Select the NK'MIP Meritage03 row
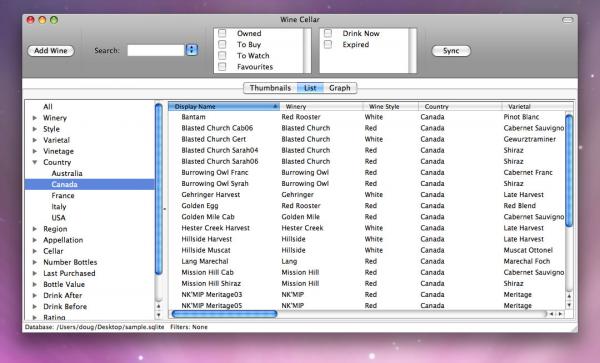 click(x=367, y=294)
